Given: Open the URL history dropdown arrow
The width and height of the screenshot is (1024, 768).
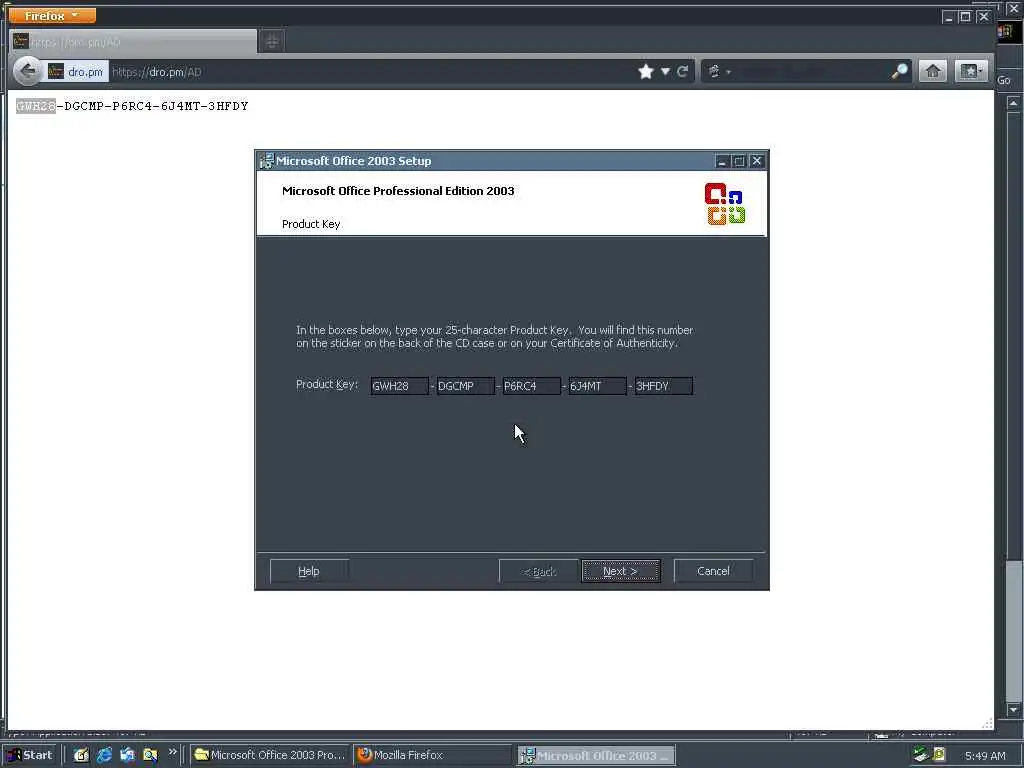Looking at the screenshot, I should pos(665,71).
